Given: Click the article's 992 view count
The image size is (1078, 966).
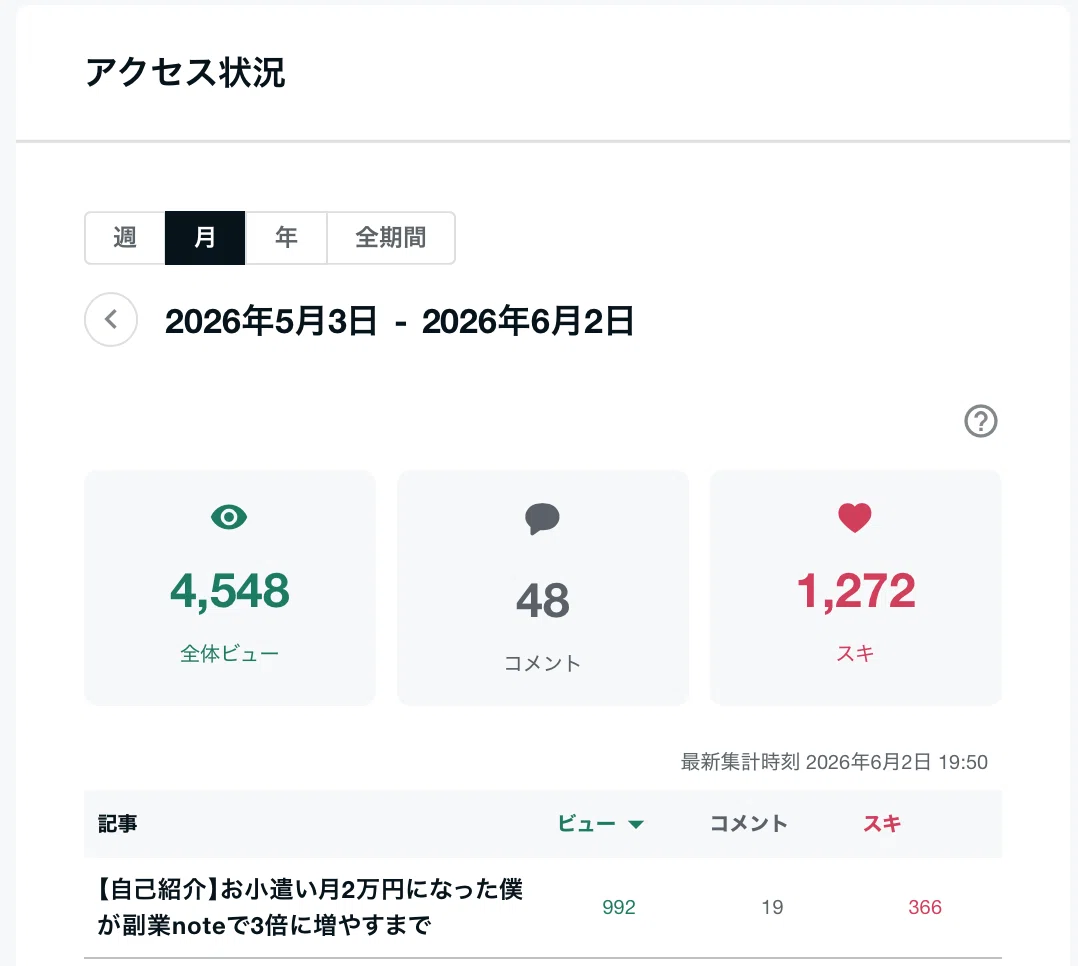Looking at the screenshot, I should [x=619, y=908].
